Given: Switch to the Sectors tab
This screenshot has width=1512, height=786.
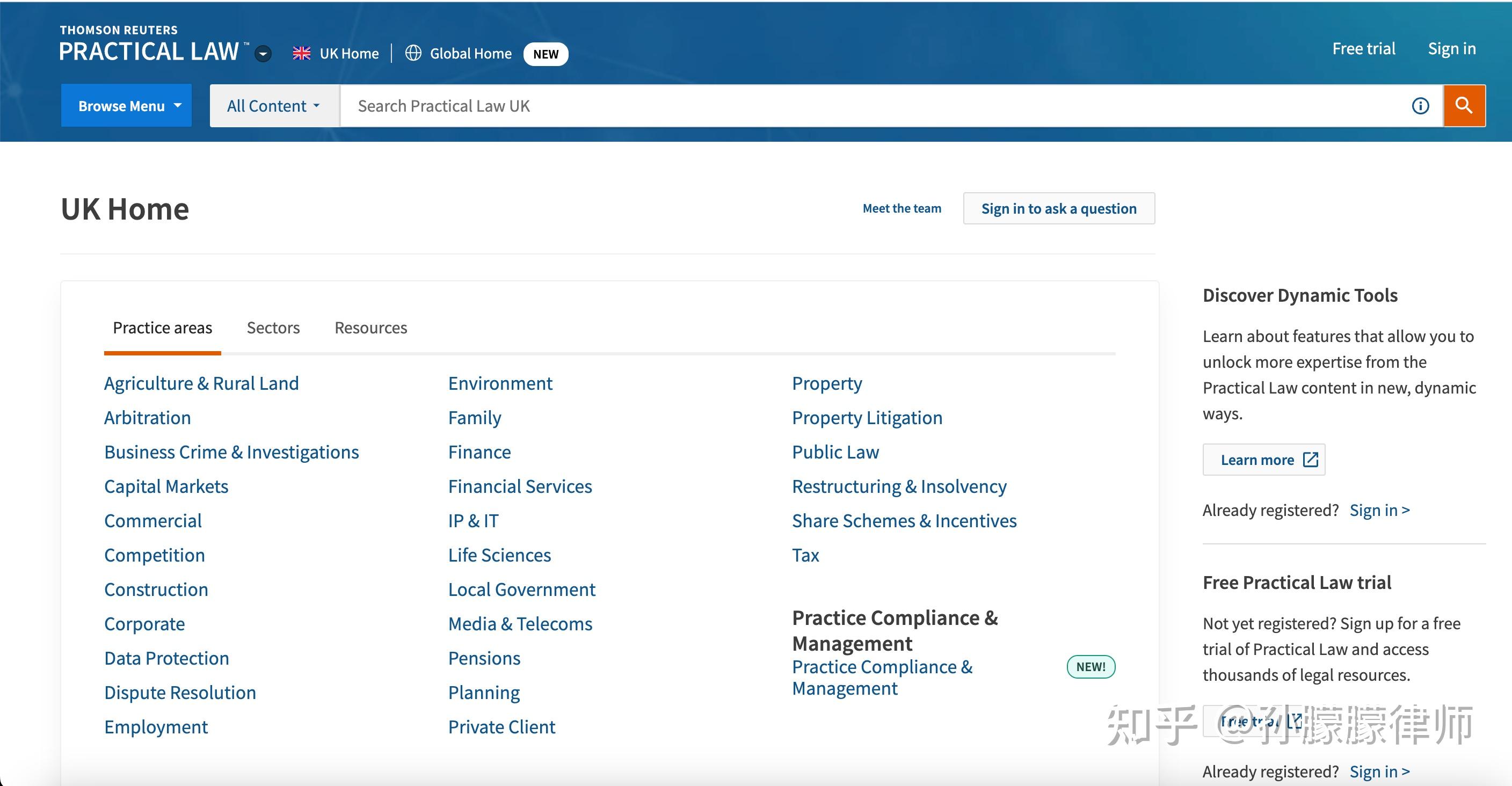Looking at the screenshot, I should coord(273,327).
